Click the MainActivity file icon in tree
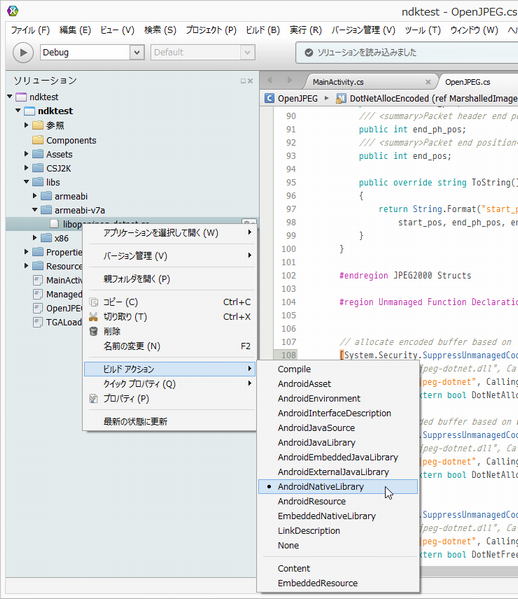 pyautogui.click(x=37, y=280)
